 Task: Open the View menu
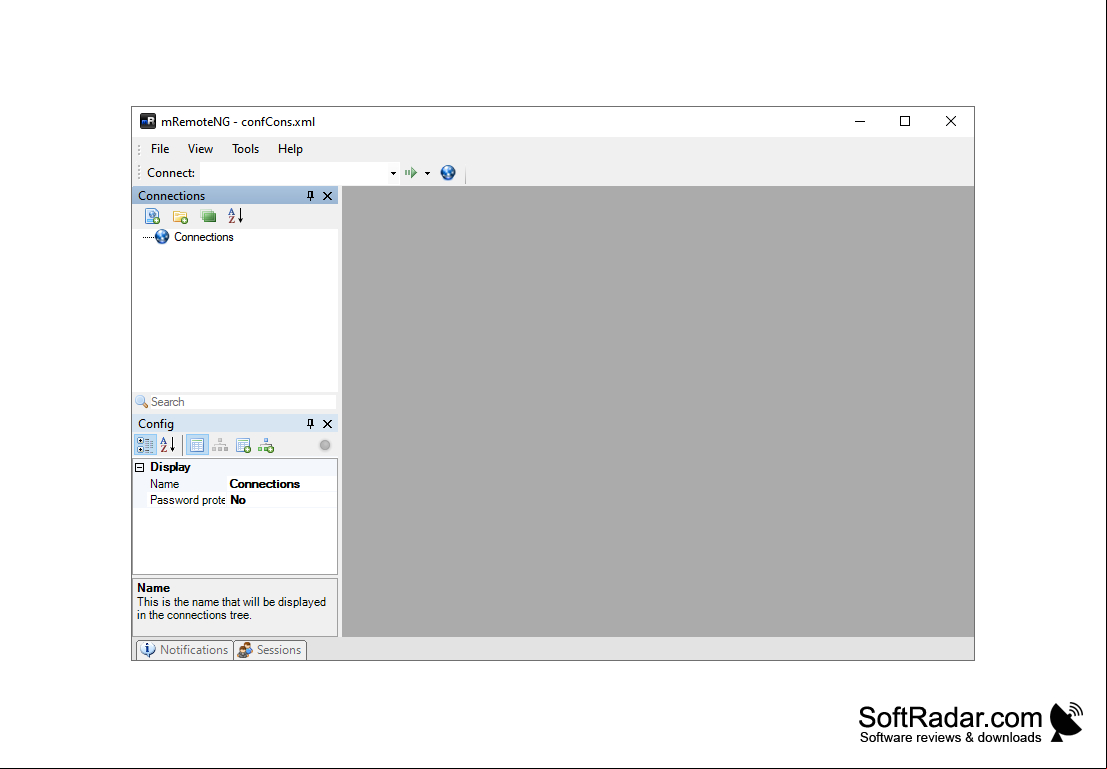pyautogui.click(x=201, y=149)
